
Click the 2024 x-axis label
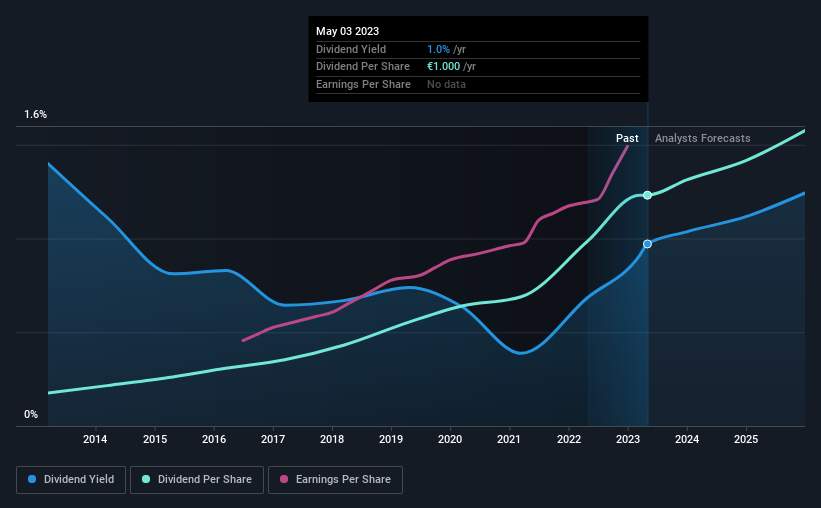687,439
